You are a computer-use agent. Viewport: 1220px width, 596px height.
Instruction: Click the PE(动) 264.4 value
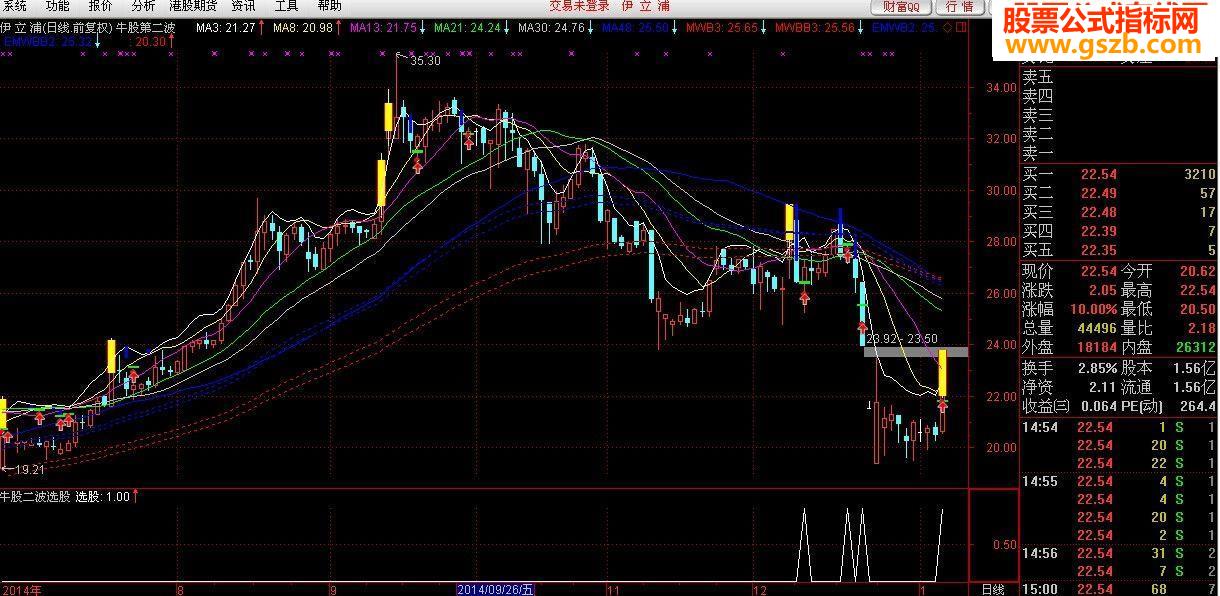click(x=1197, y=406)
